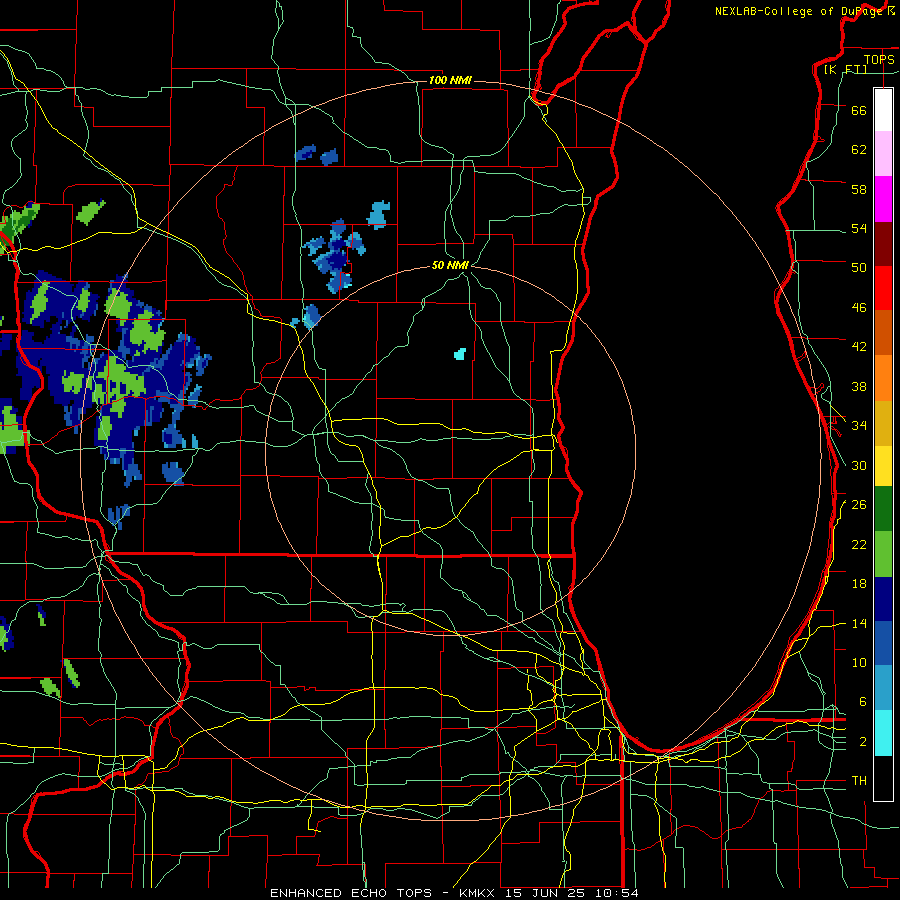Image resolution: width=900 pixels, height=900 pixels.
Task: Click the 26 value on the legend
Action: click(859, 505)
